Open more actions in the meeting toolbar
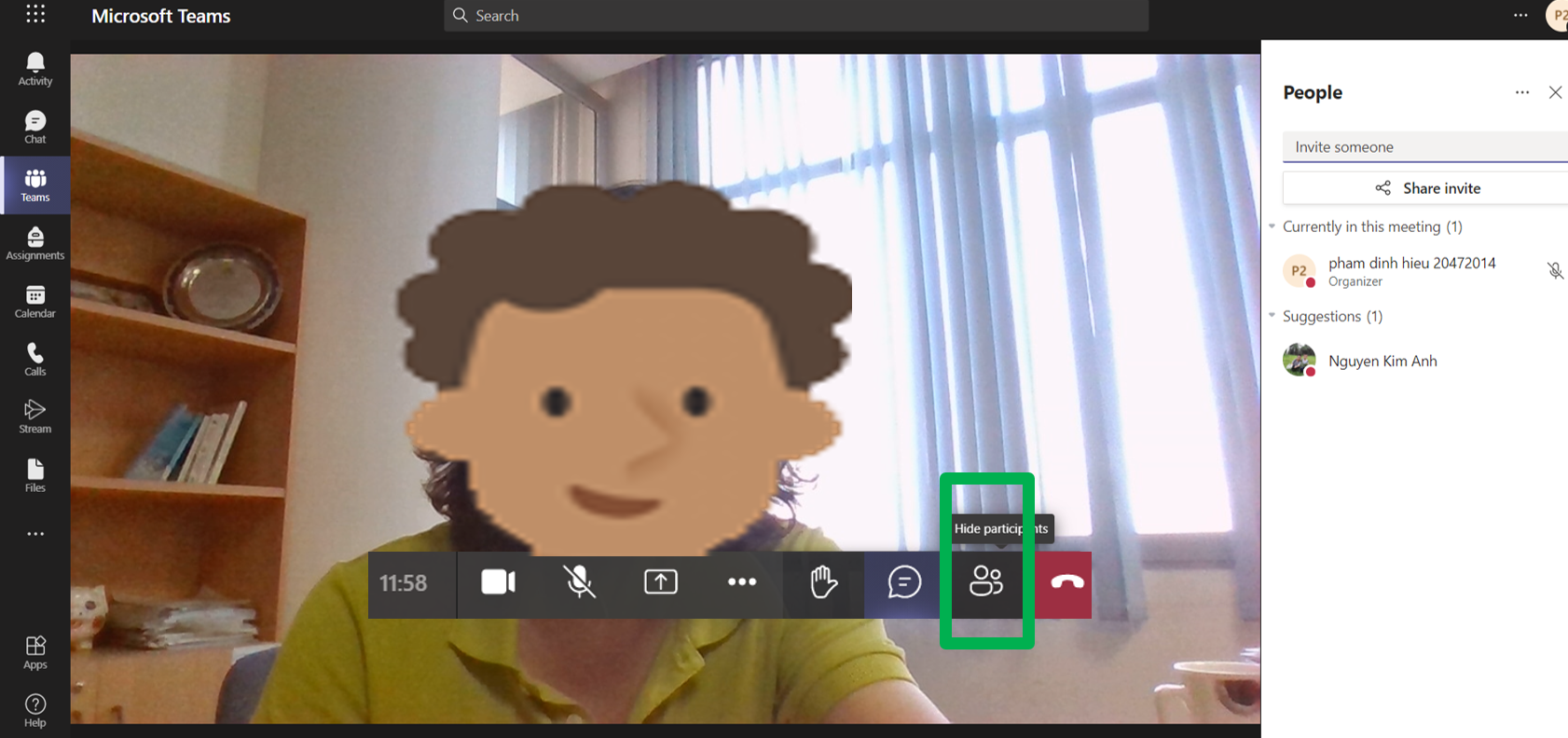Viewport: 1568px width, 738px height. tap(741, 582)
